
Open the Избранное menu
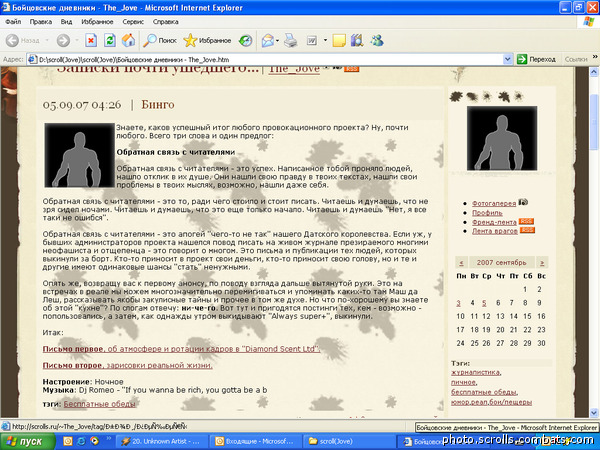[97, 22]
